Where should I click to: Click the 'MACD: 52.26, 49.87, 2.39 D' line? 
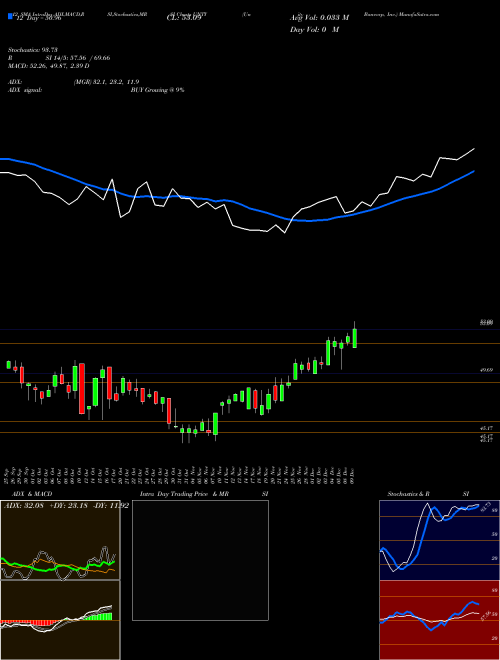49,66
